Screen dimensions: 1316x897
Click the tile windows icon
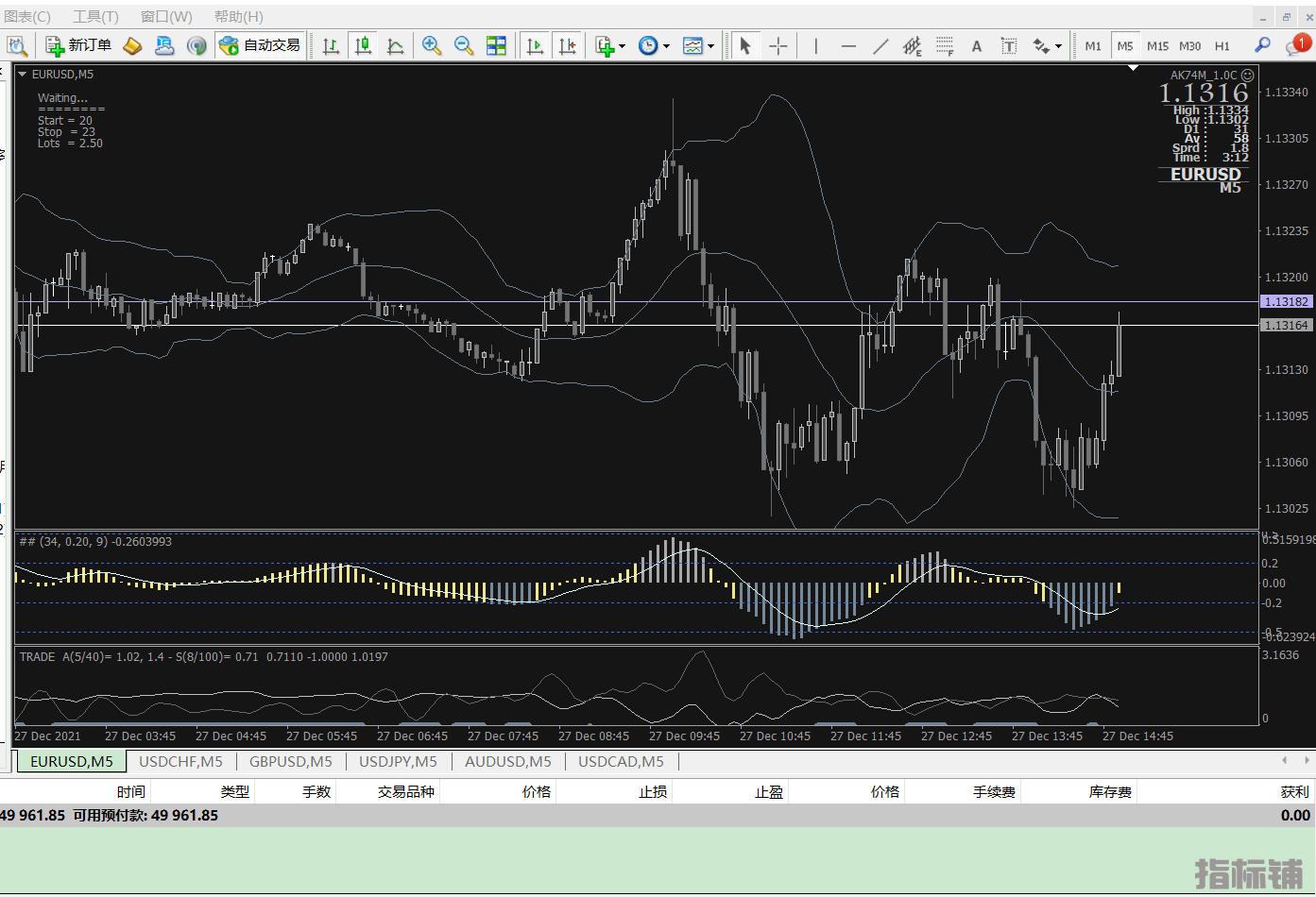tap(496, 45)
